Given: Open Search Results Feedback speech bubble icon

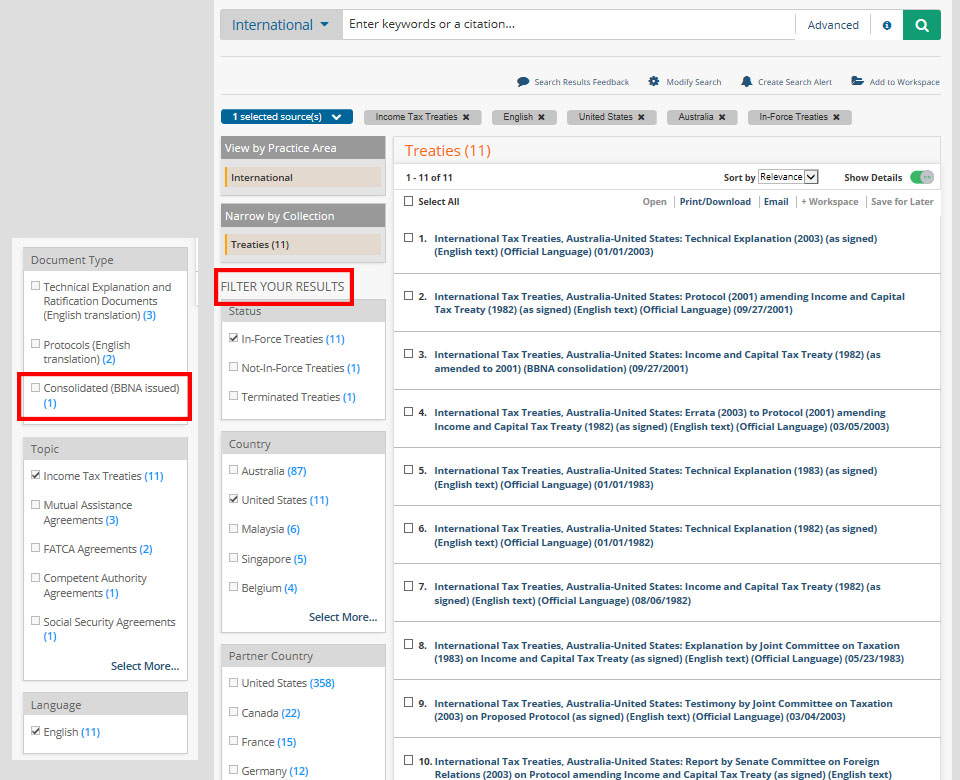Looking at the screenshot, I should [522, 82].
